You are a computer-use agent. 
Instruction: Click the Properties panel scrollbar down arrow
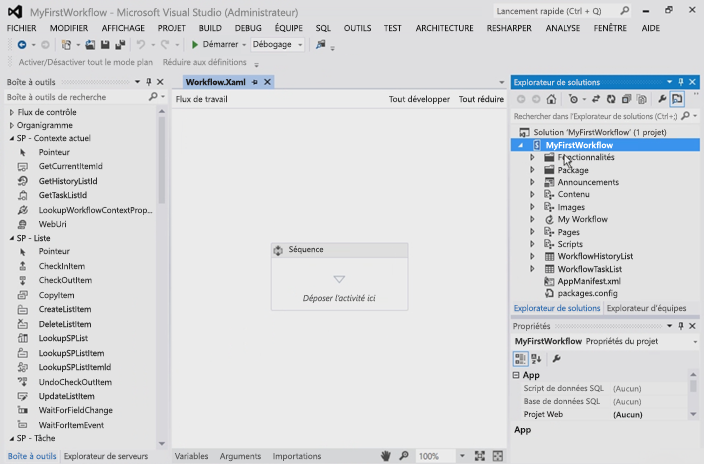[x=693, y=414]
